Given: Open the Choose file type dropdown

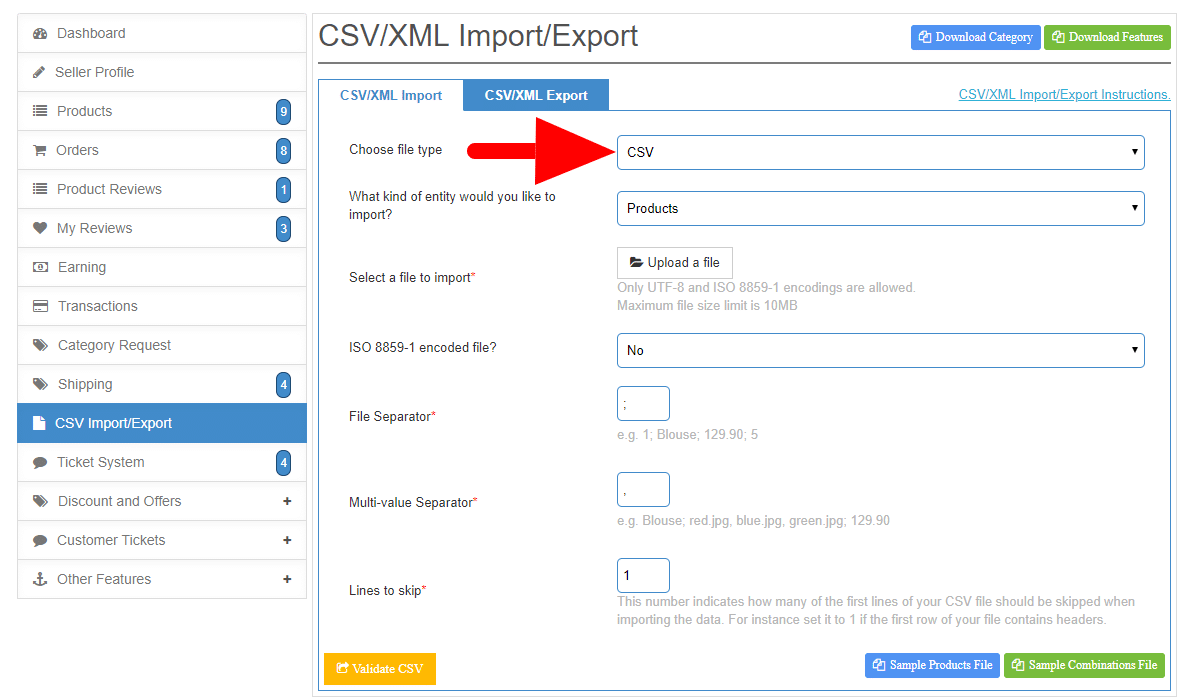Looking at the screenshot, I should click(880, 152).
